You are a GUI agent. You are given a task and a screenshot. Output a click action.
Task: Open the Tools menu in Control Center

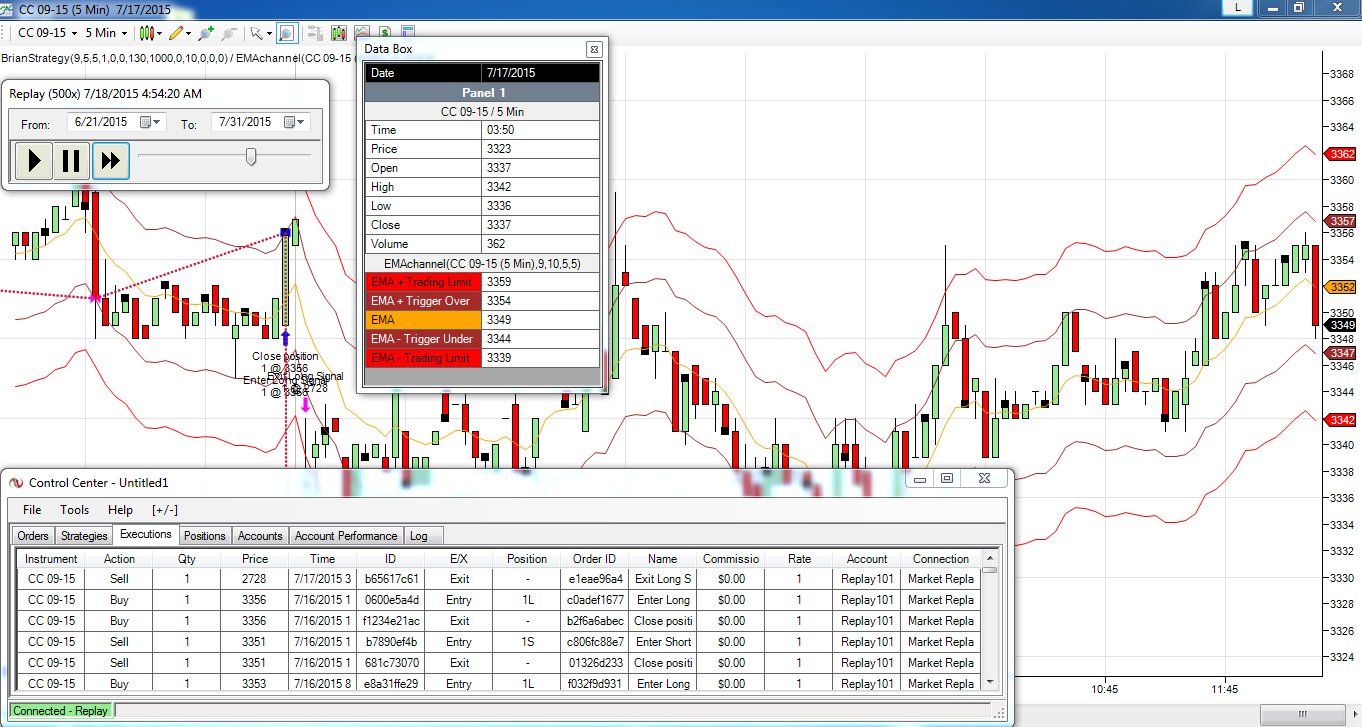click(x=74, y=510)
